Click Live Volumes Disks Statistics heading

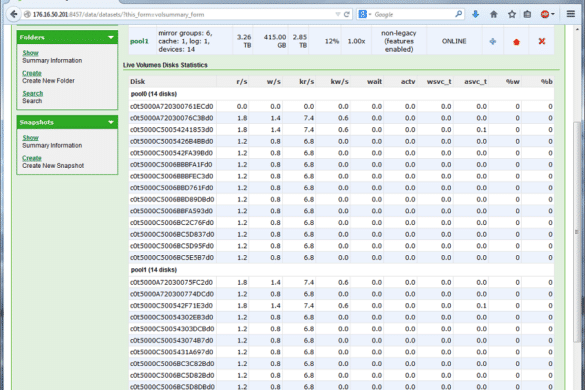(x=165, y=65)
